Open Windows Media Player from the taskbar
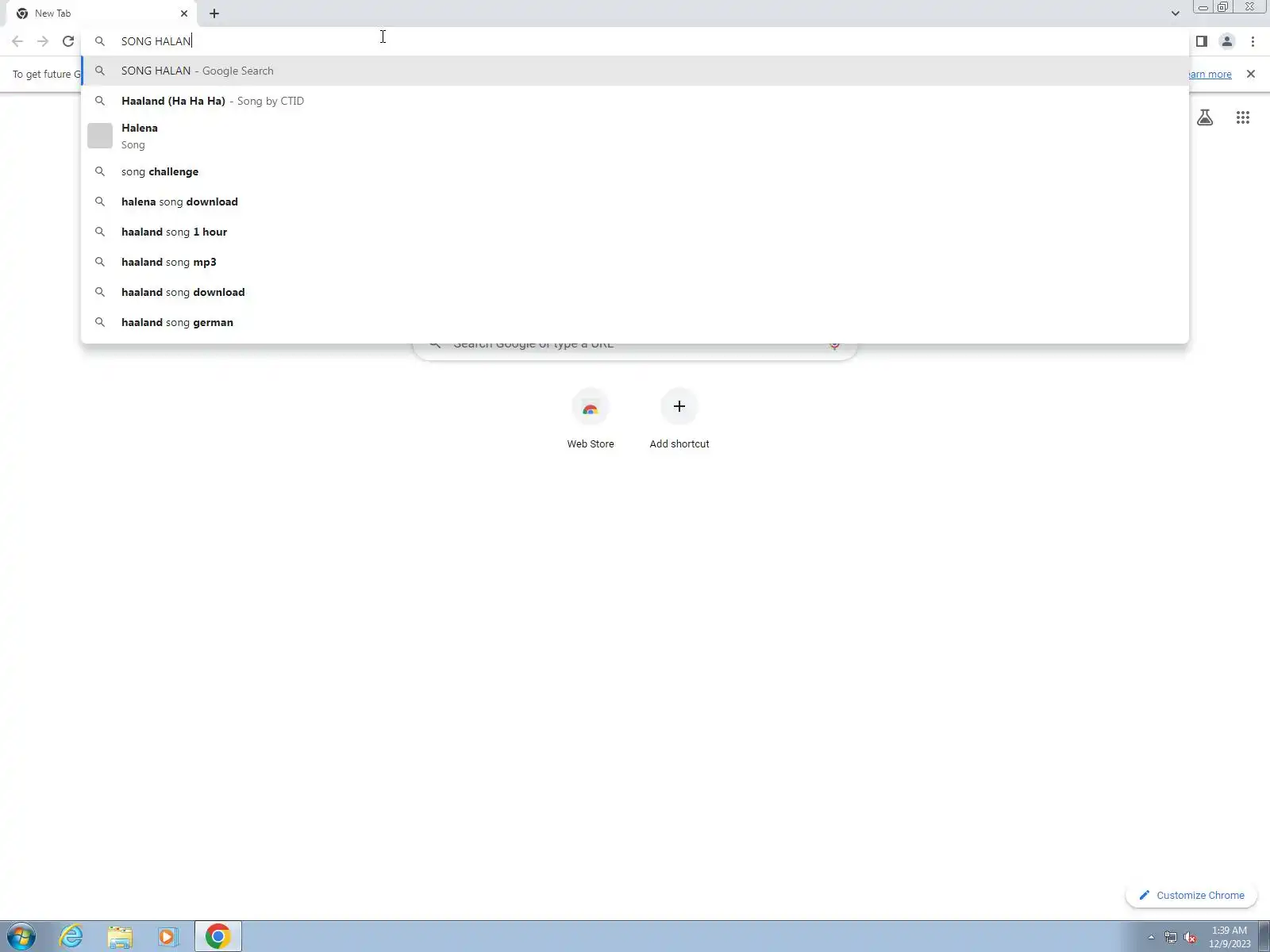The image size is (1270, 952). tap(168, 937)
